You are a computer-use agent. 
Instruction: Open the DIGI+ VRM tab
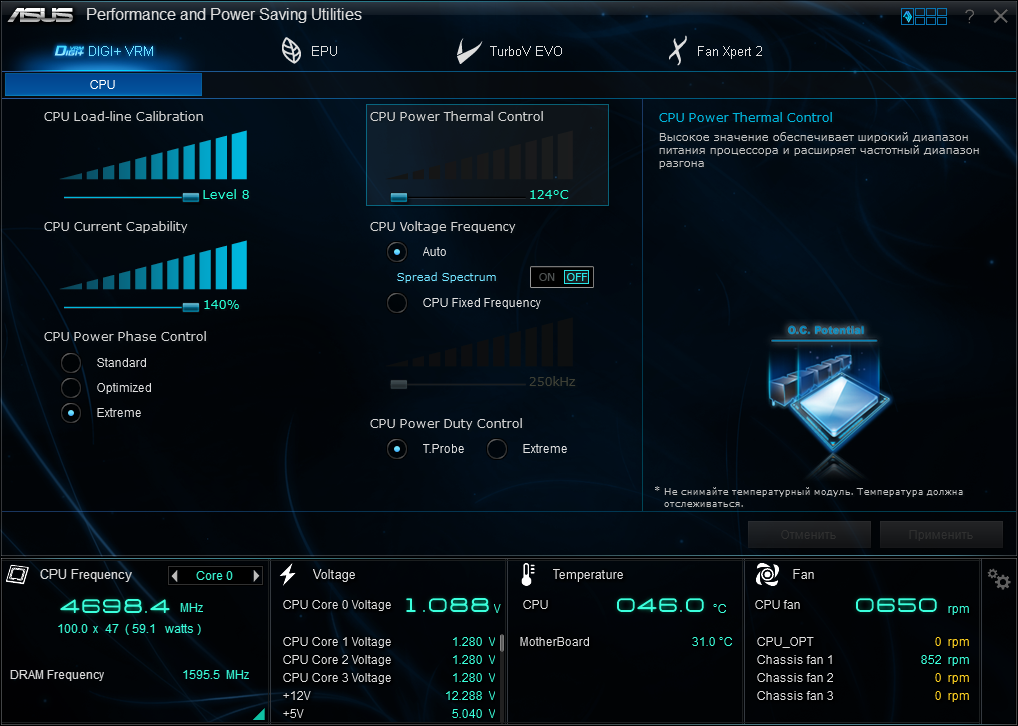click(104, 51)
